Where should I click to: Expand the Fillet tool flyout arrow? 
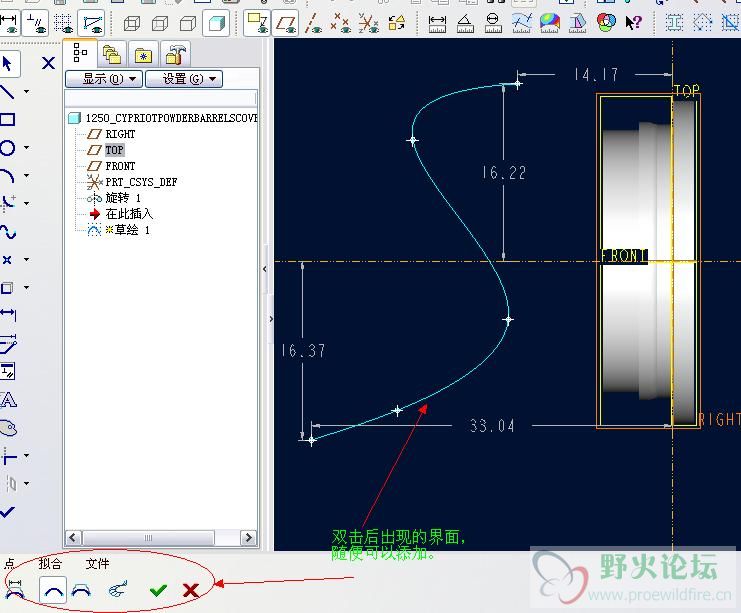coord(26,203)
